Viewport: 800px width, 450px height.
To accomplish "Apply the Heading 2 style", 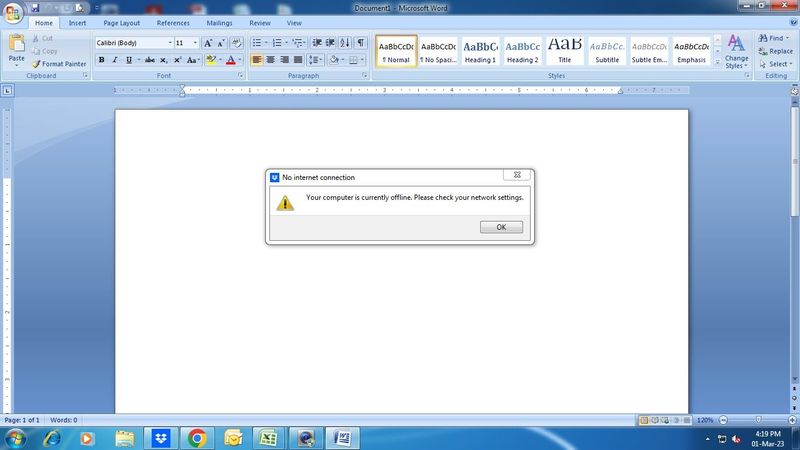I will (x=522, y=51).
